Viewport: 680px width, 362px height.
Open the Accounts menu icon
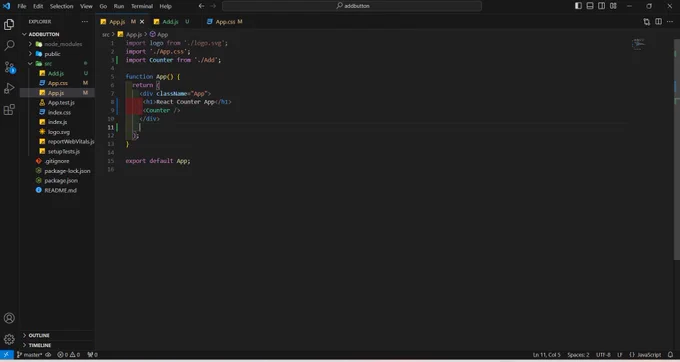(9, 318)
